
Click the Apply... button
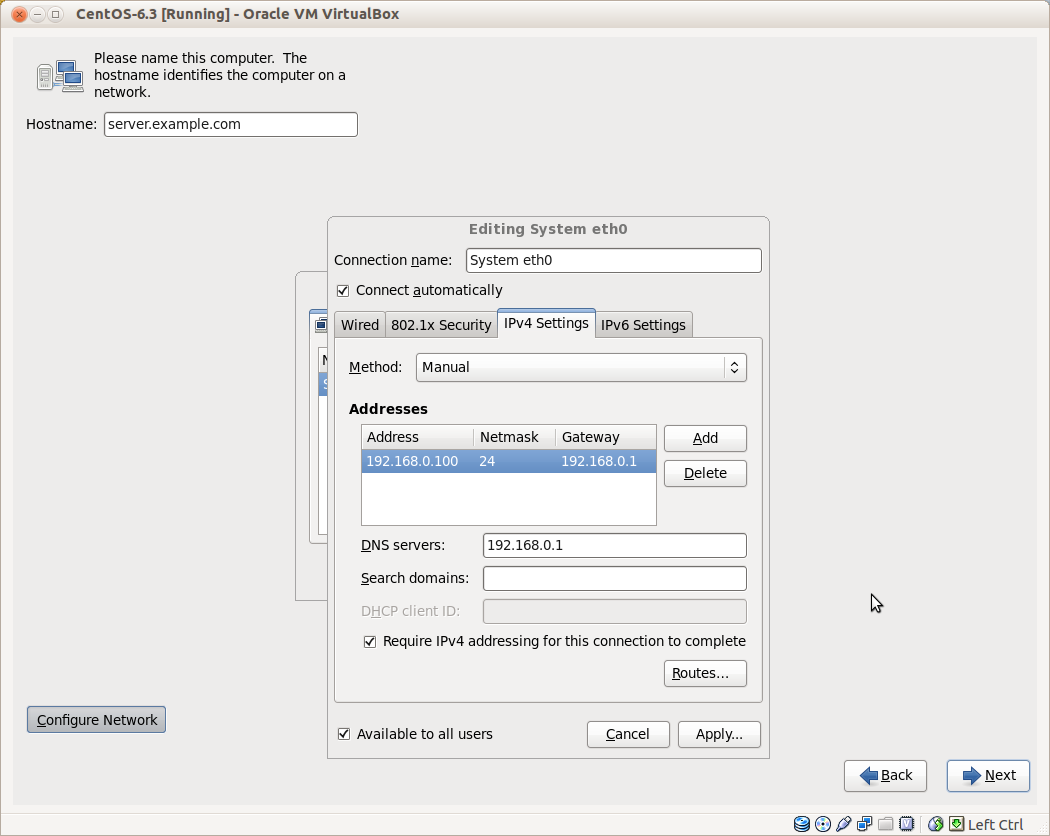(719, 734)
